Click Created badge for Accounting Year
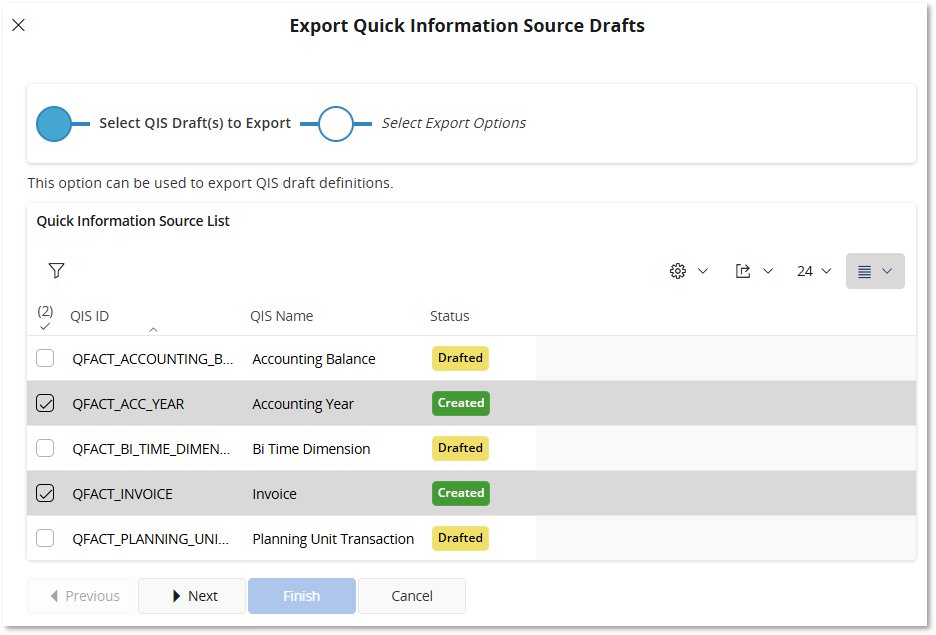Viewport: 936px width, 635px height. click(x=461, y=403)
